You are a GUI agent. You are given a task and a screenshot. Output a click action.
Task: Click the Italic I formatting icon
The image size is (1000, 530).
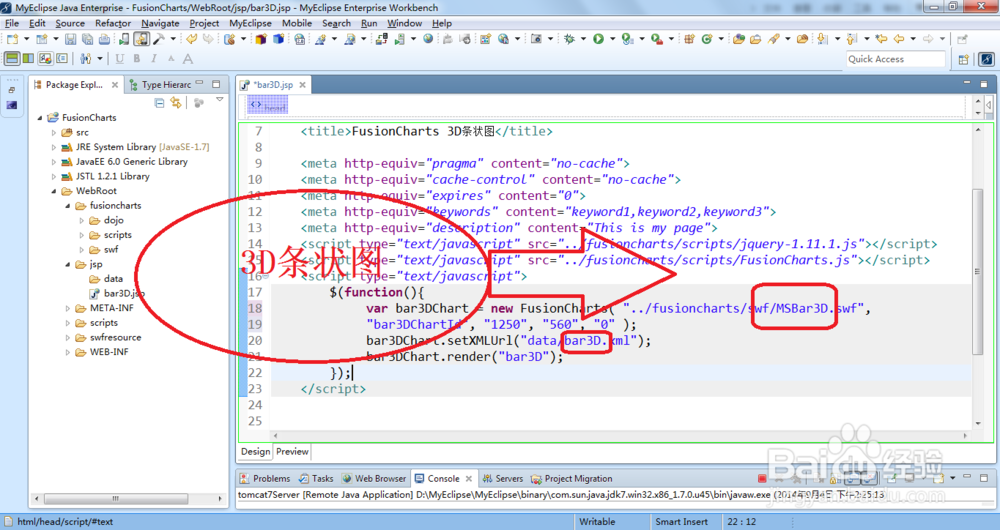pos(154,59)
